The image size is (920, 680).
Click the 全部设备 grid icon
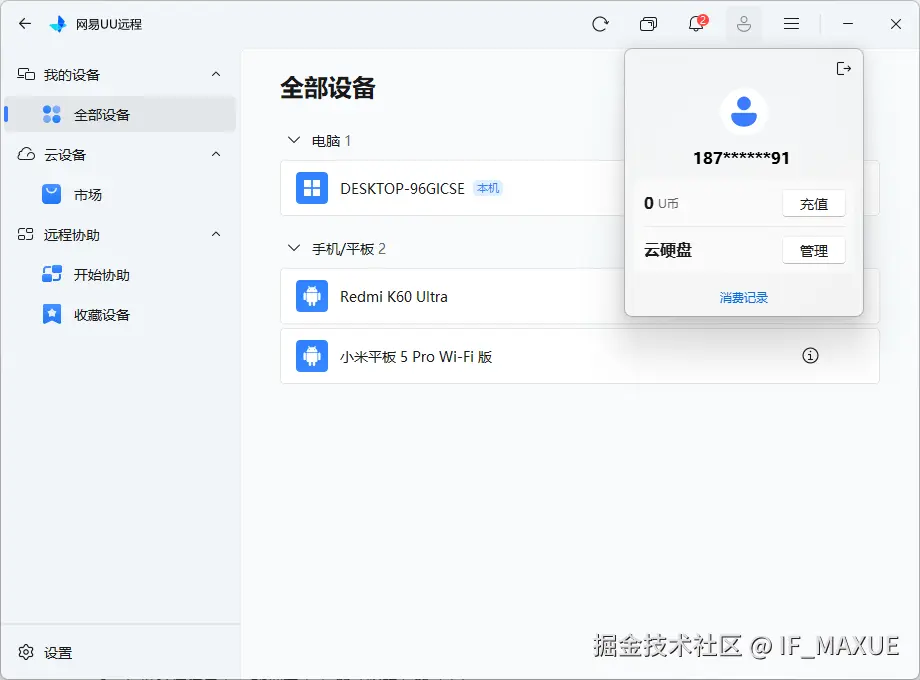point(52,114)
